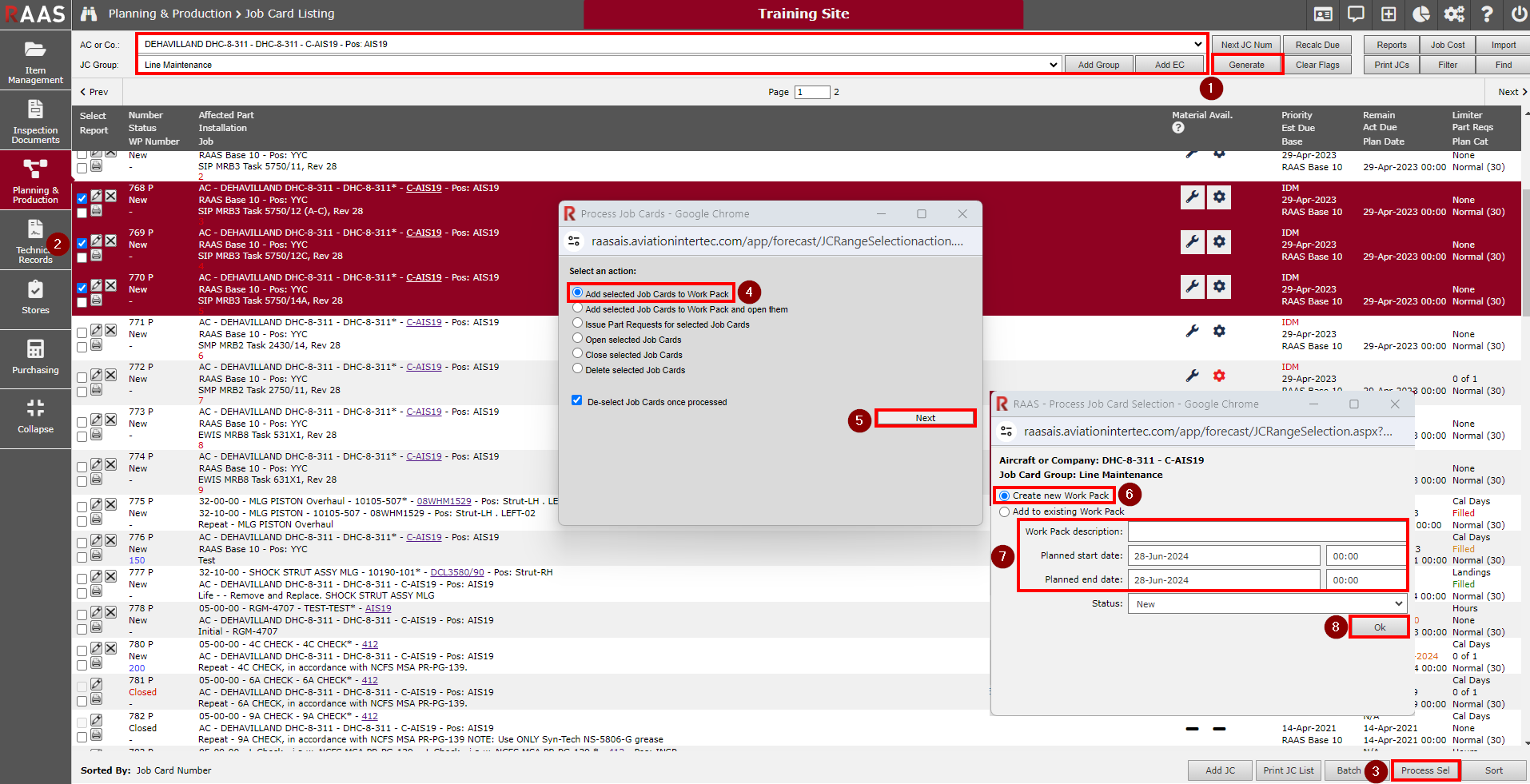1530x784 pixels.
Task: Click the Process Sel button
Action: (x=1425, y=770)
